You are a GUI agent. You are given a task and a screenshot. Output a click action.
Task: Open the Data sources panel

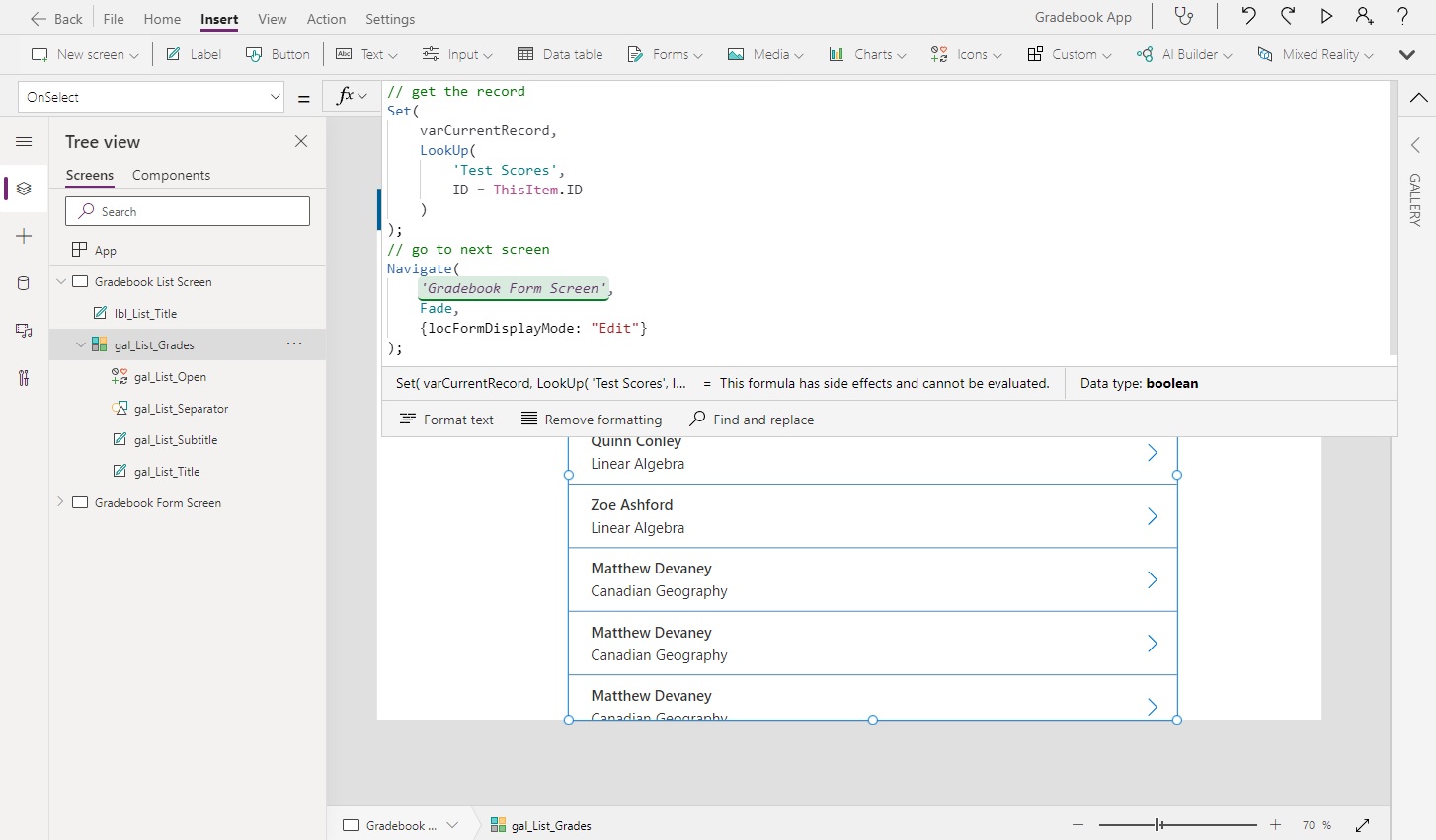pyautogui.click(x=24, y=283)
